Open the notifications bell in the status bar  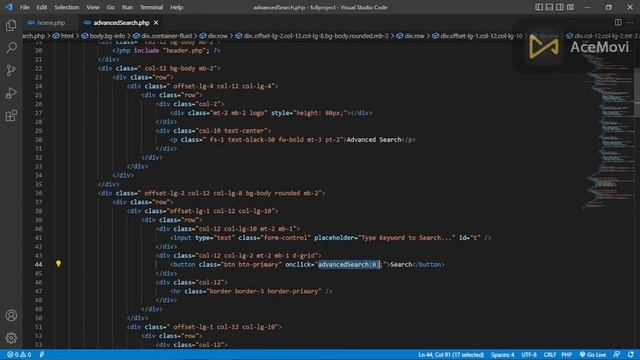pos(631,355)
